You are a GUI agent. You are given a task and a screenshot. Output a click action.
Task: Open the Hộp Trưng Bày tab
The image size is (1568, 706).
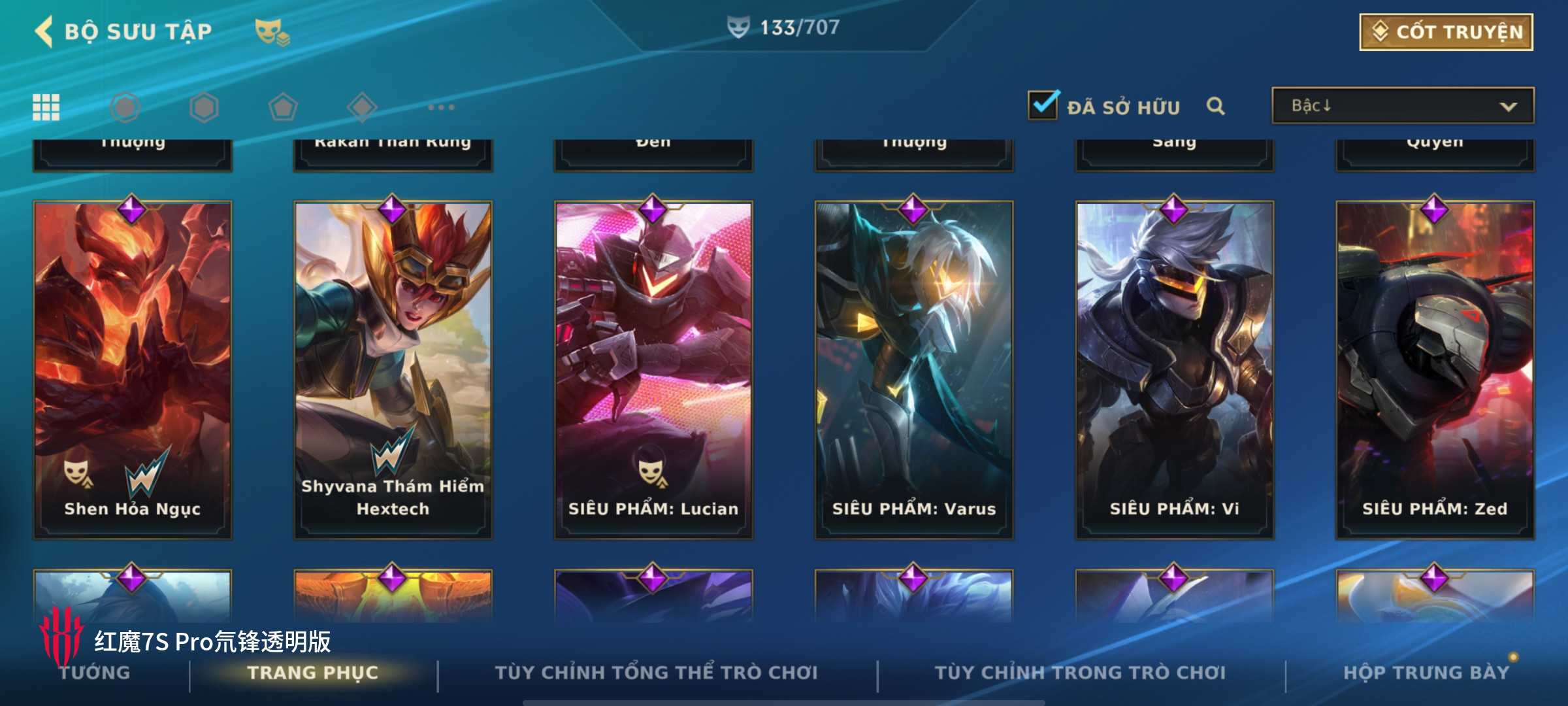[1427, 672]
